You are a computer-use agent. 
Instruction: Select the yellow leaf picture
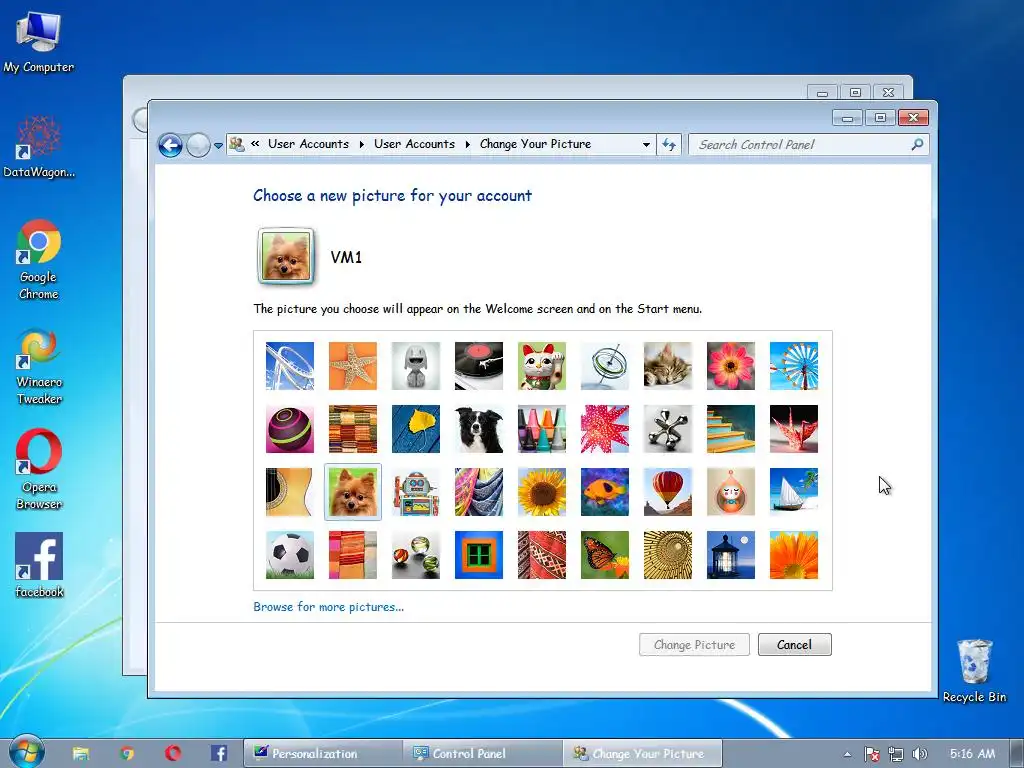(x=416, y=429)
